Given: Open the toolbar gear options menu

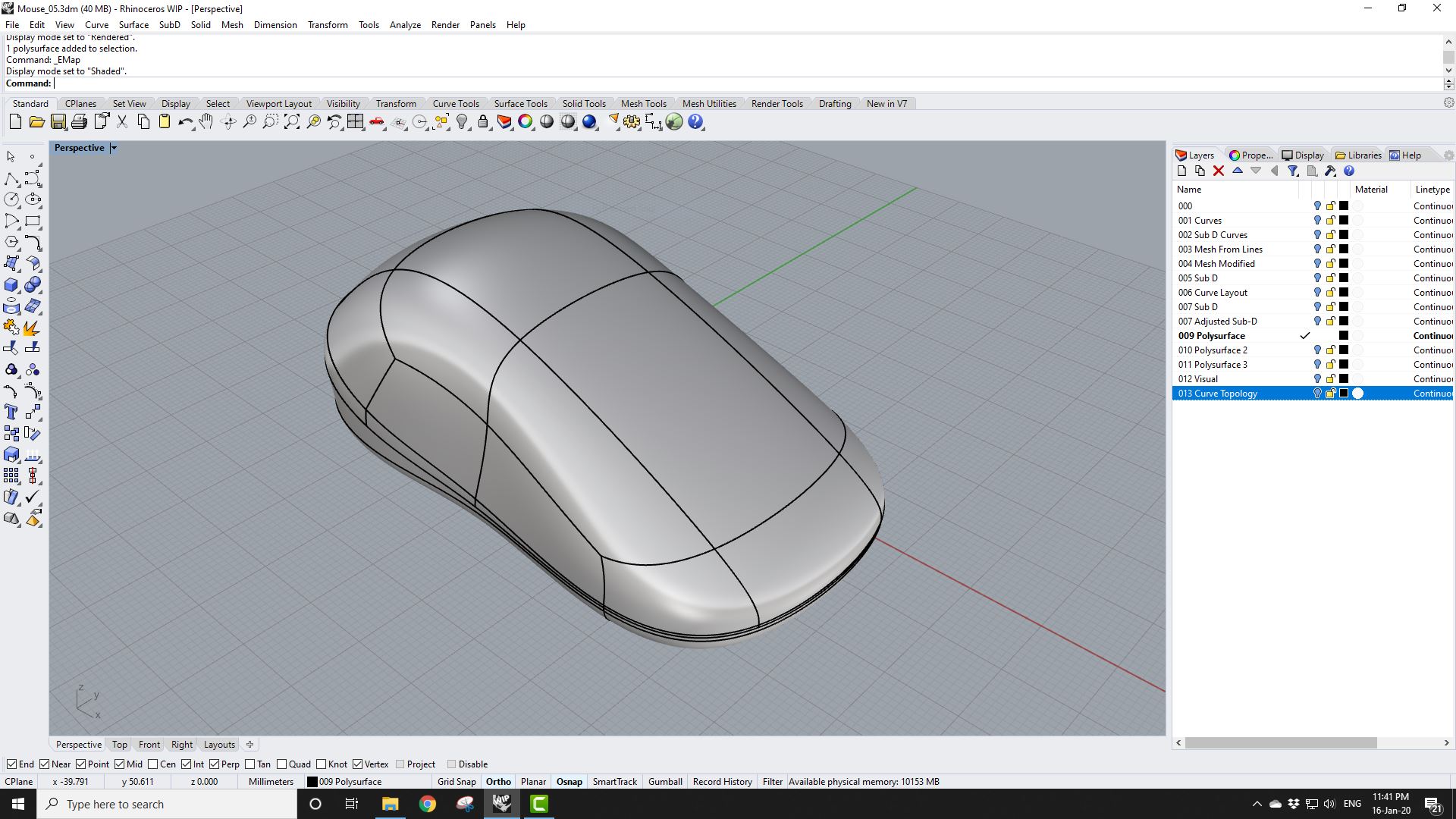Looking at the screenshot, I should point(1448,102).
